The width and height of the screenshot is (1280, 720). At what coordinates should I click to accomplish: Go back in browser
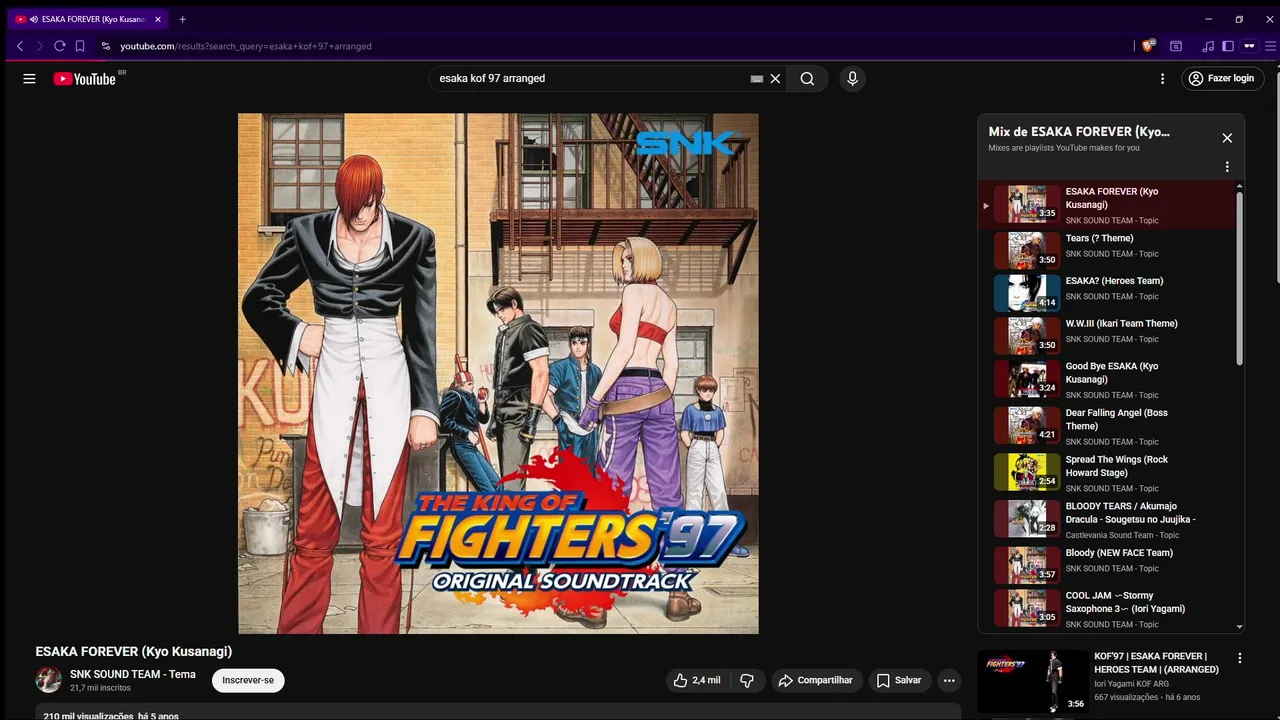20,46
